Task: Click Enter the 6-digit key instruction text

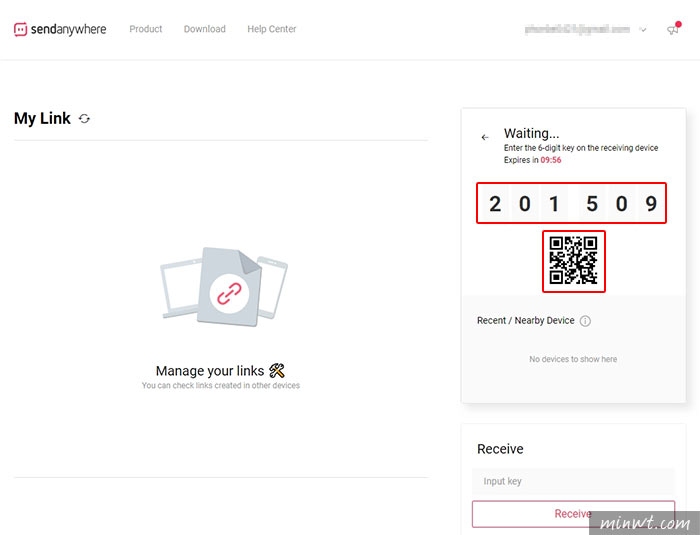Action: [581, 148]
